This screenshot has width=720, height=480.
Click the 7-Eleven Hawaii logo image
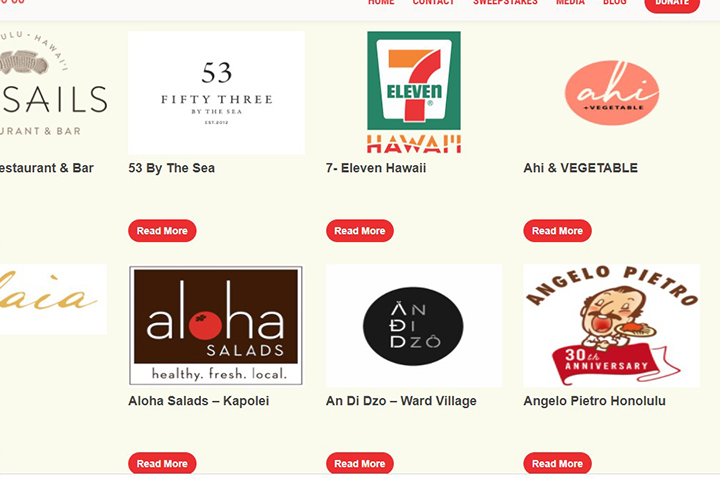[414, 92]
